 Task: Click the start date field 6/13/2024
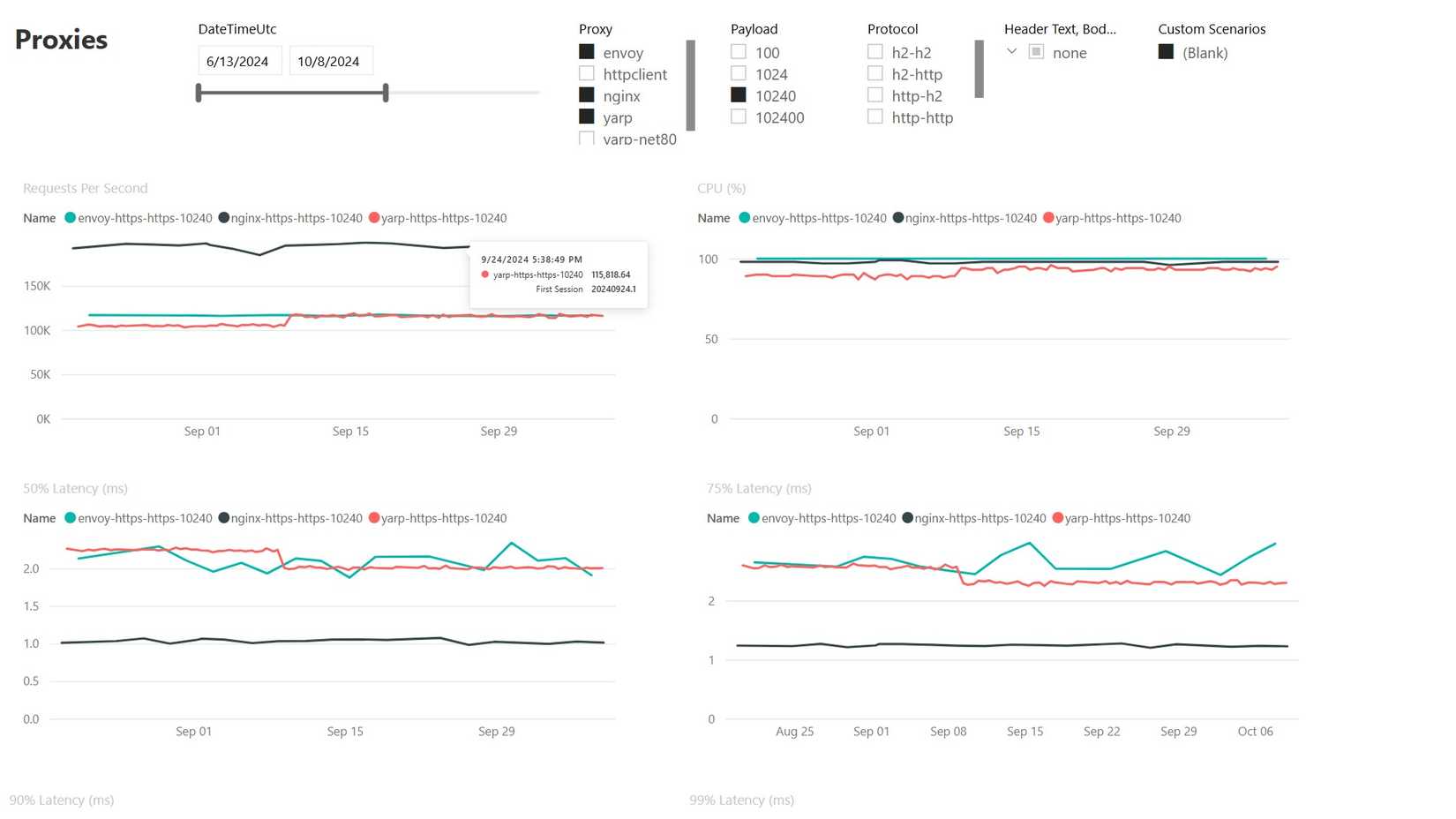[x=239, y=61]
